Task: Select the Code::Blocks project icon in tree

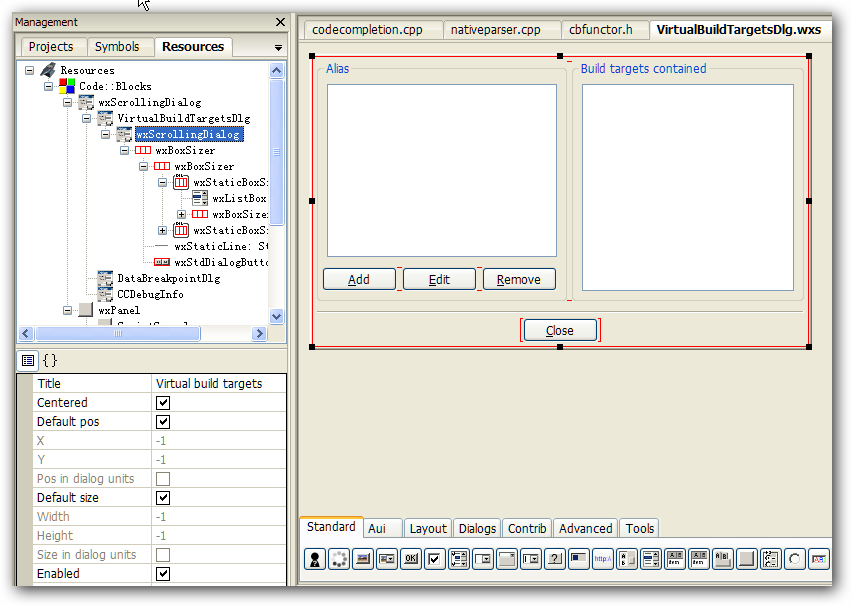Action: click(x=67, y=87)
